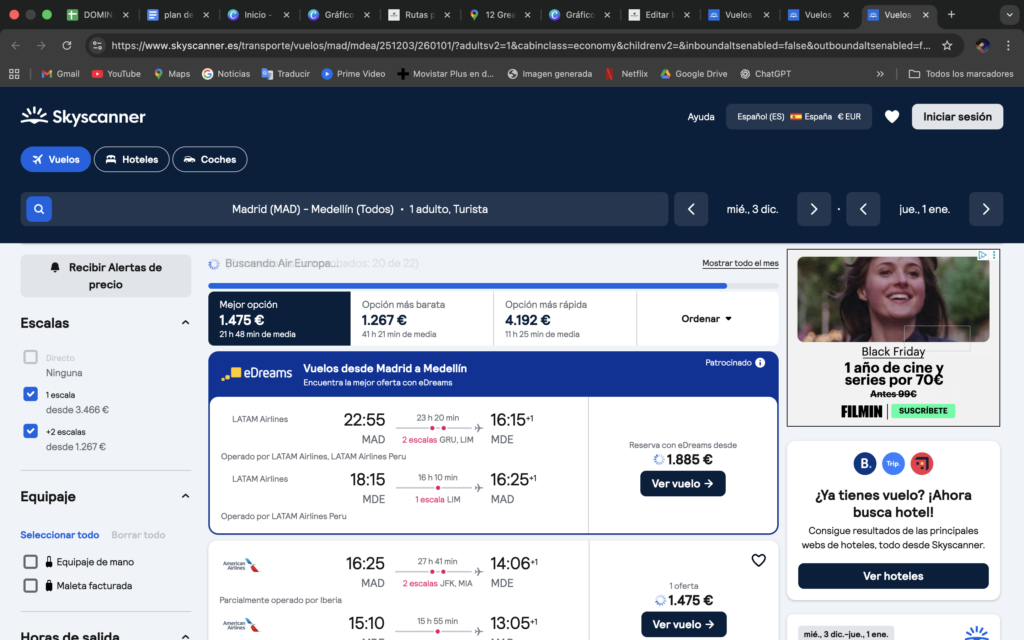Viewport: 1024px width, 640px height.
Task: Bookmark this page with star icon
Action: pos(946,45)
